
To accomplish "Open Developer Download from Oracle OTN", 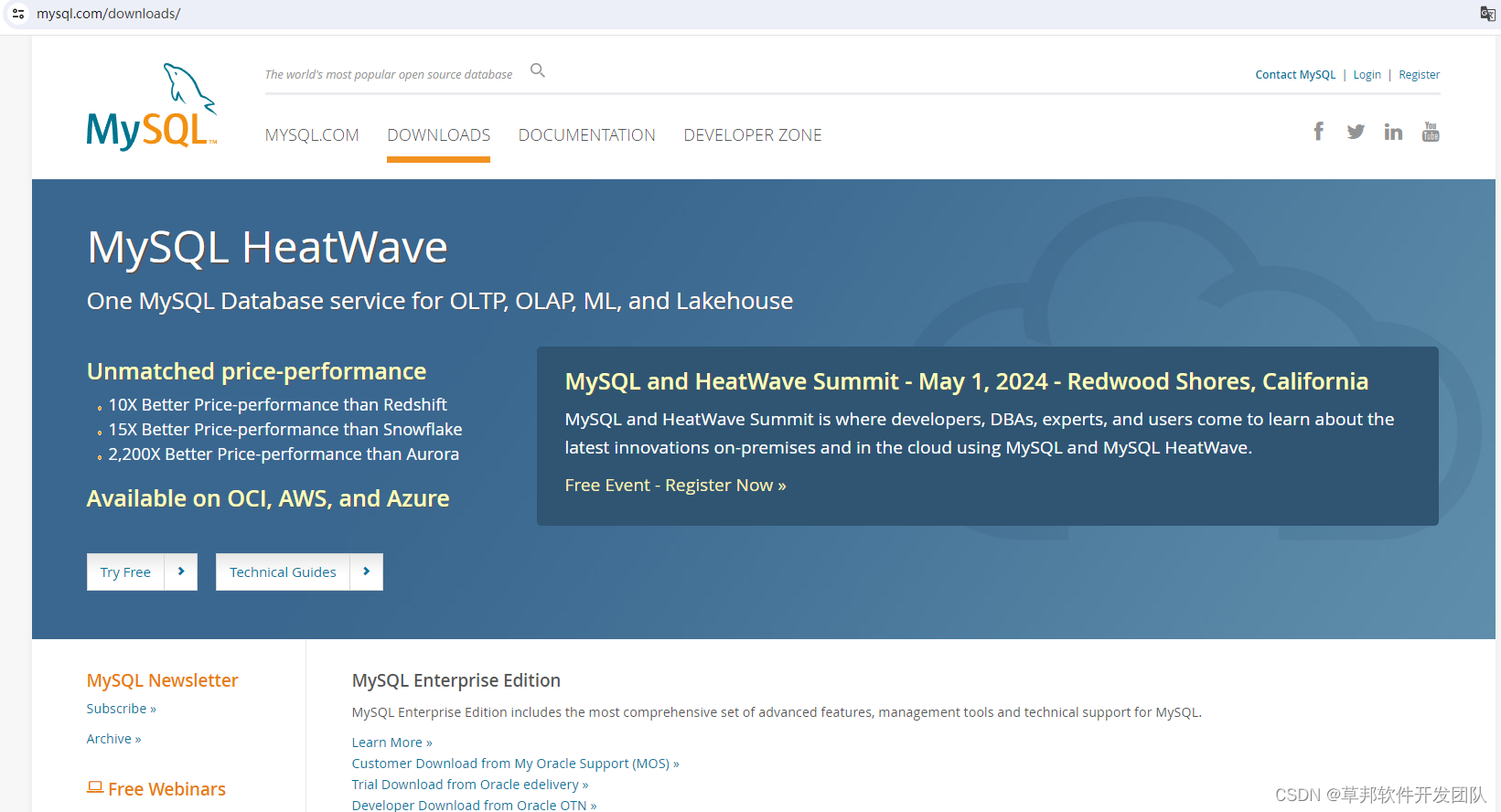I will (475, 805).
